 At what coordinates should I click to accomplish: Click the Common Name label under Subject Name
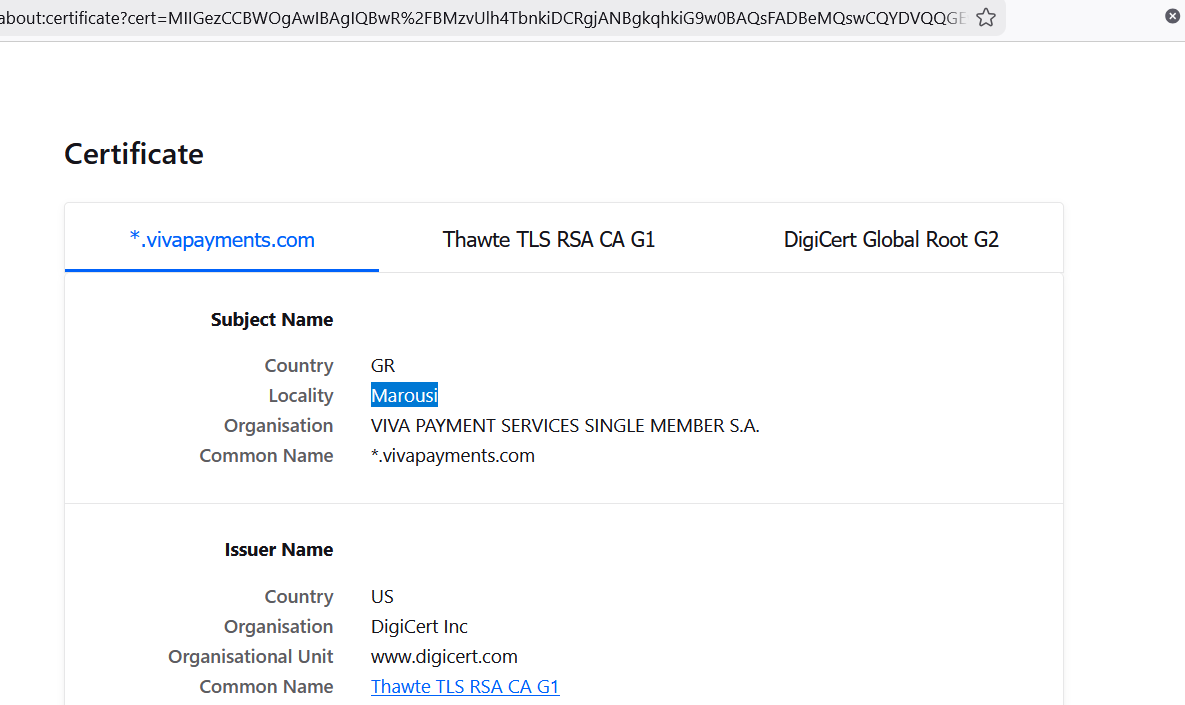[x=267, y=456]
